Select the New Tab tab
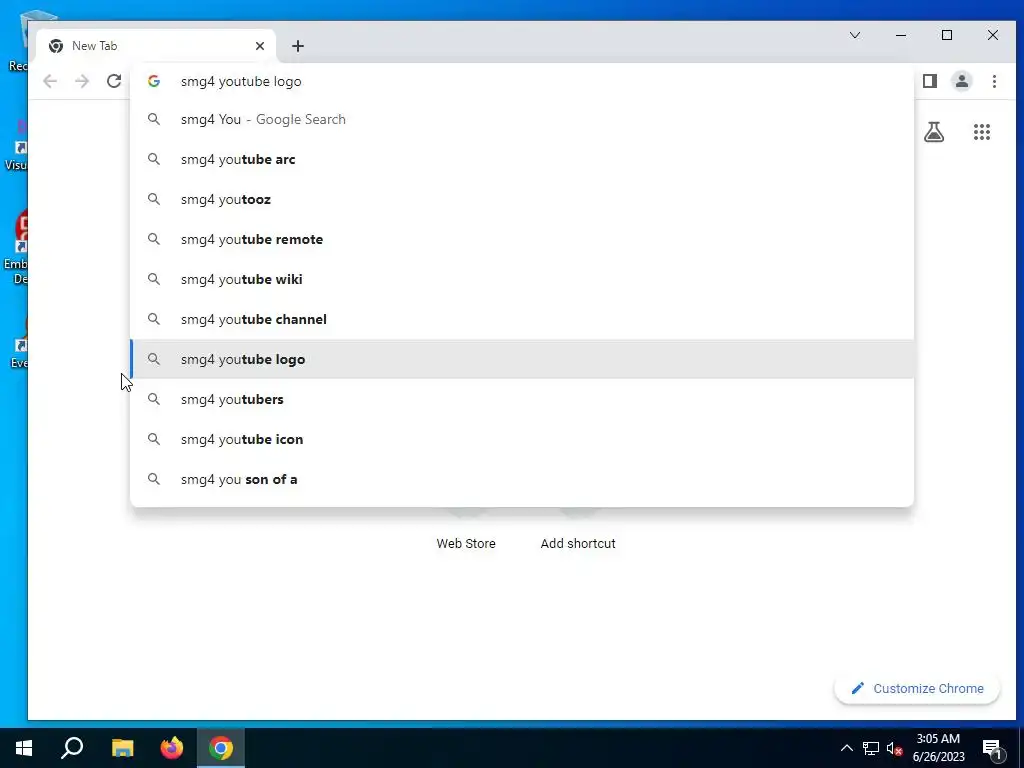Screen dimensions: 1024x768 click(155, 46)
